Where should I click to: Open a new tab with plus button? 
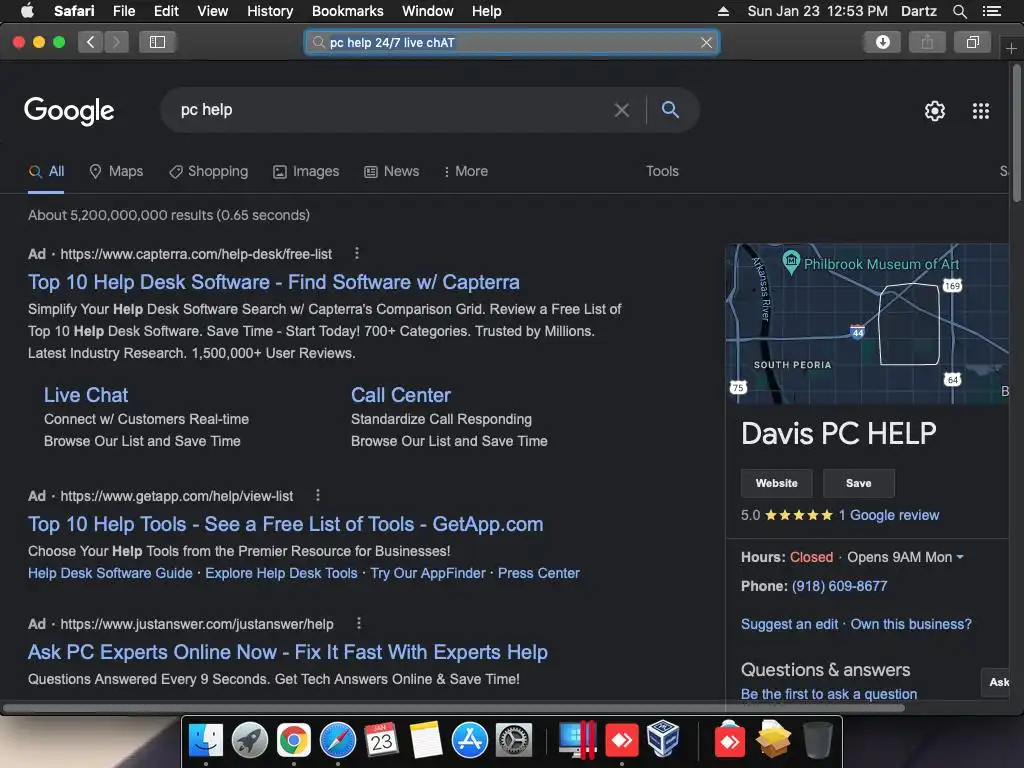1011,48
